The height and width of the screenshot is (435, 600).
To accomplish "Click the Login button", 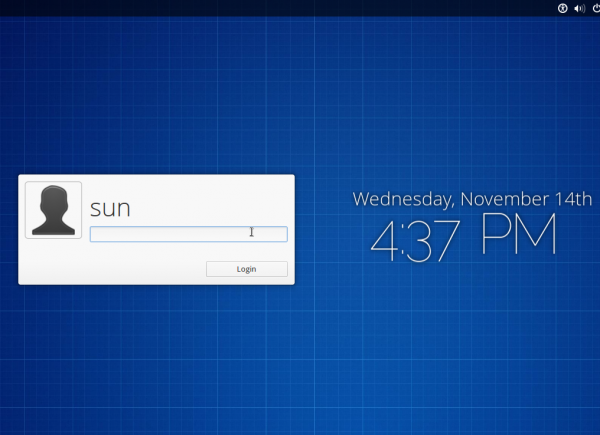I will [x=247, y=269].
